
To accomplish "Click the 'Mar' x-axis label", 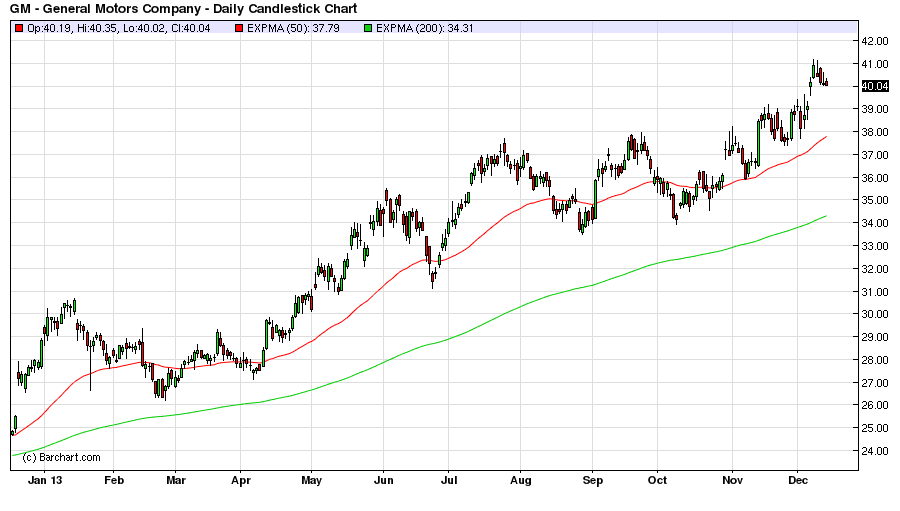I will point(176,480).
